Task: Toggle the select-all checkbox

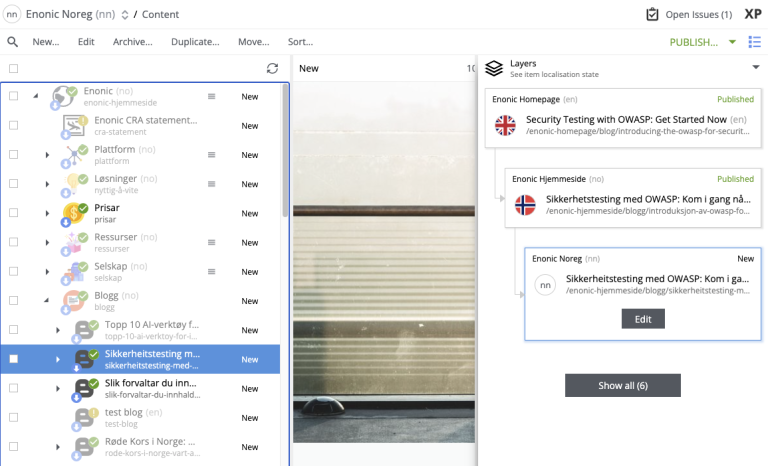Action: 14,68
